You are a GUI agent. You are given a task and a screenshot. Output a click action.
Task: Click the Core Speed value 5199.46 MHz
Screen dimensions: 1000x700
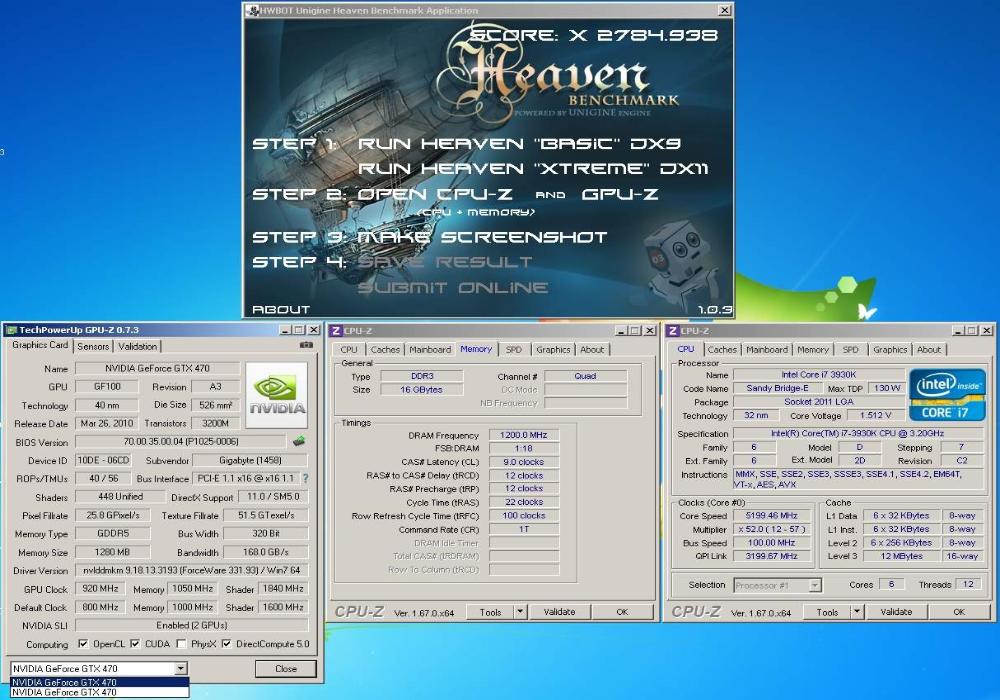tap(771, 515)
